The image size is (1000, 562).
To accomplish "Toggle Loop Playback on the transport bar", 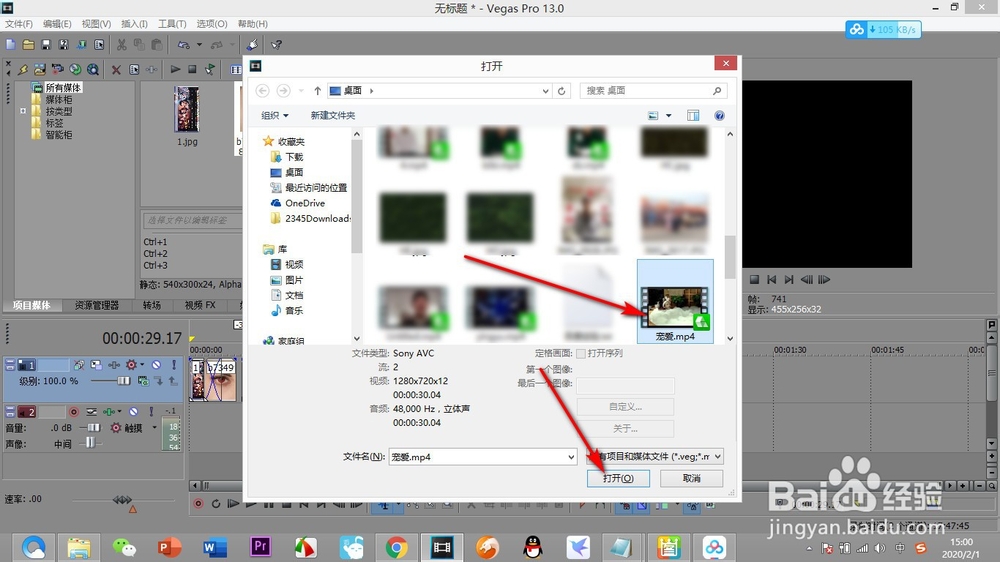I will (x=216, y=504).
